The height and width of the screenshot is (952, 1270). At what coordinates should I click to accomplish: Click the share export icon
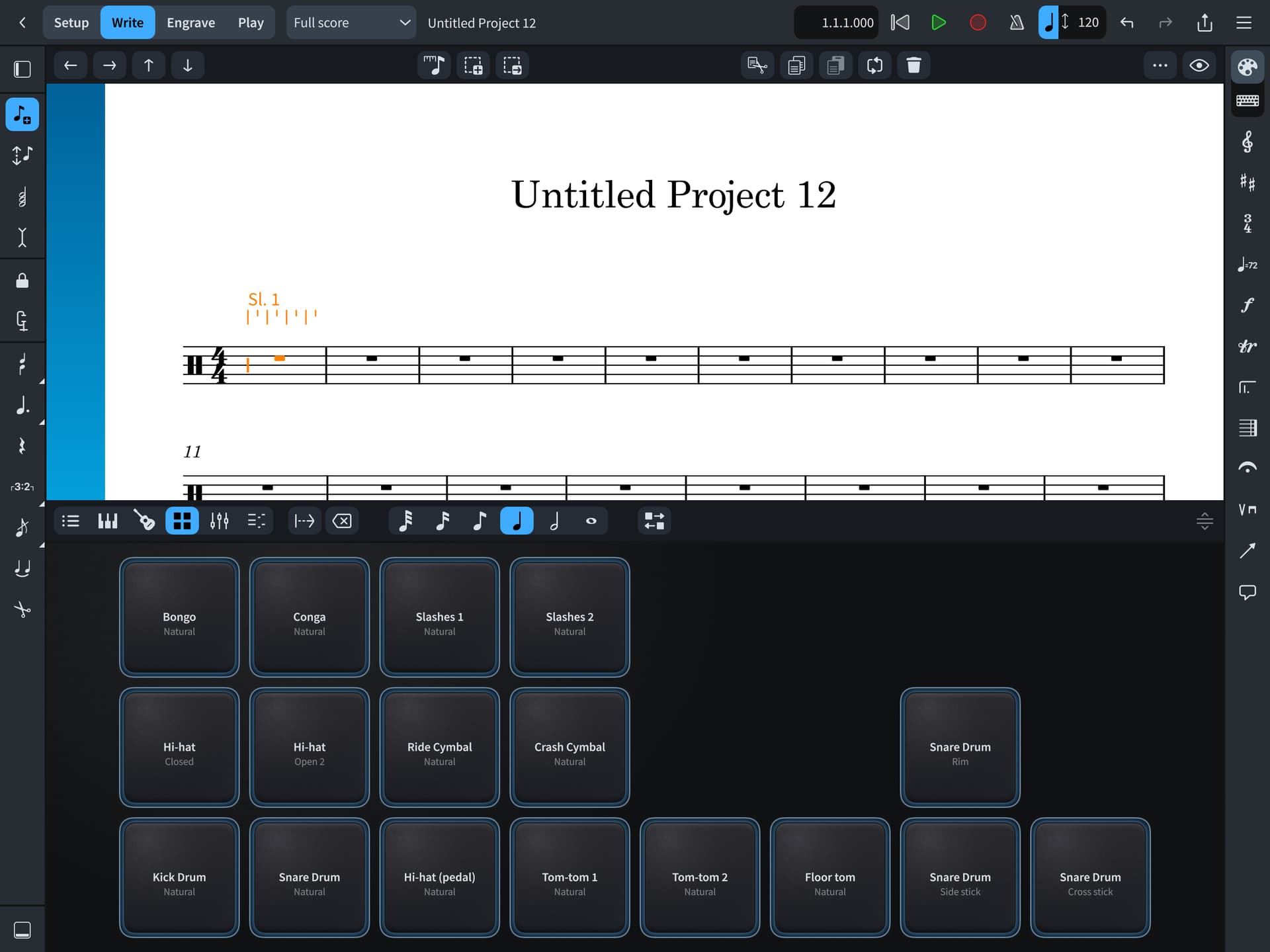click(1205, 22)
